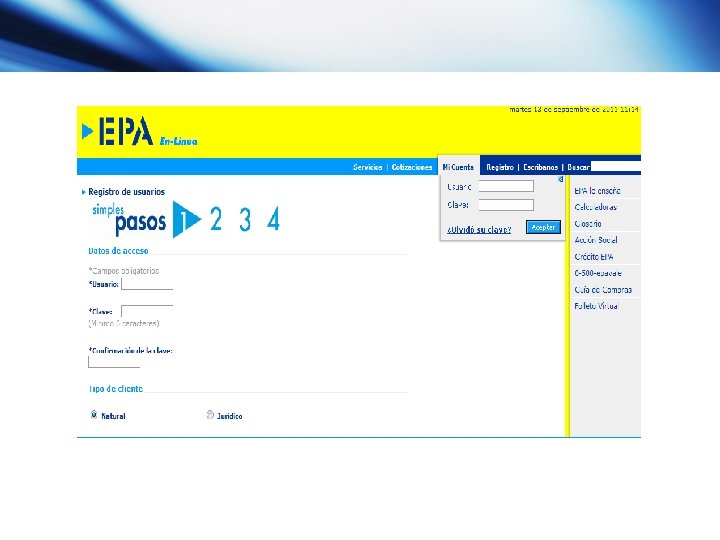Click the Datos de acceso heading
This screenshot has height=540, width=720.
tap(118, 251)
